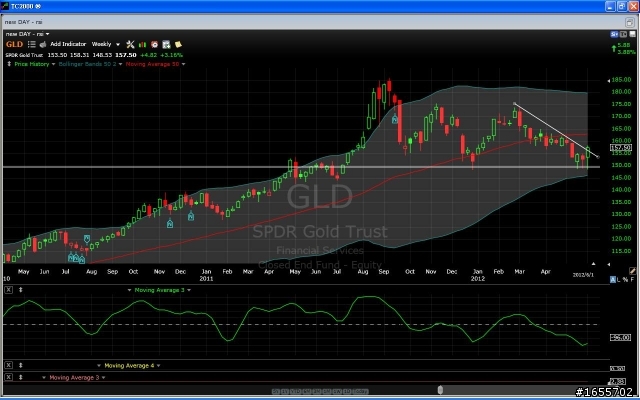Toggle F scale button
This screenshot has width=640, height=400.
632,280
